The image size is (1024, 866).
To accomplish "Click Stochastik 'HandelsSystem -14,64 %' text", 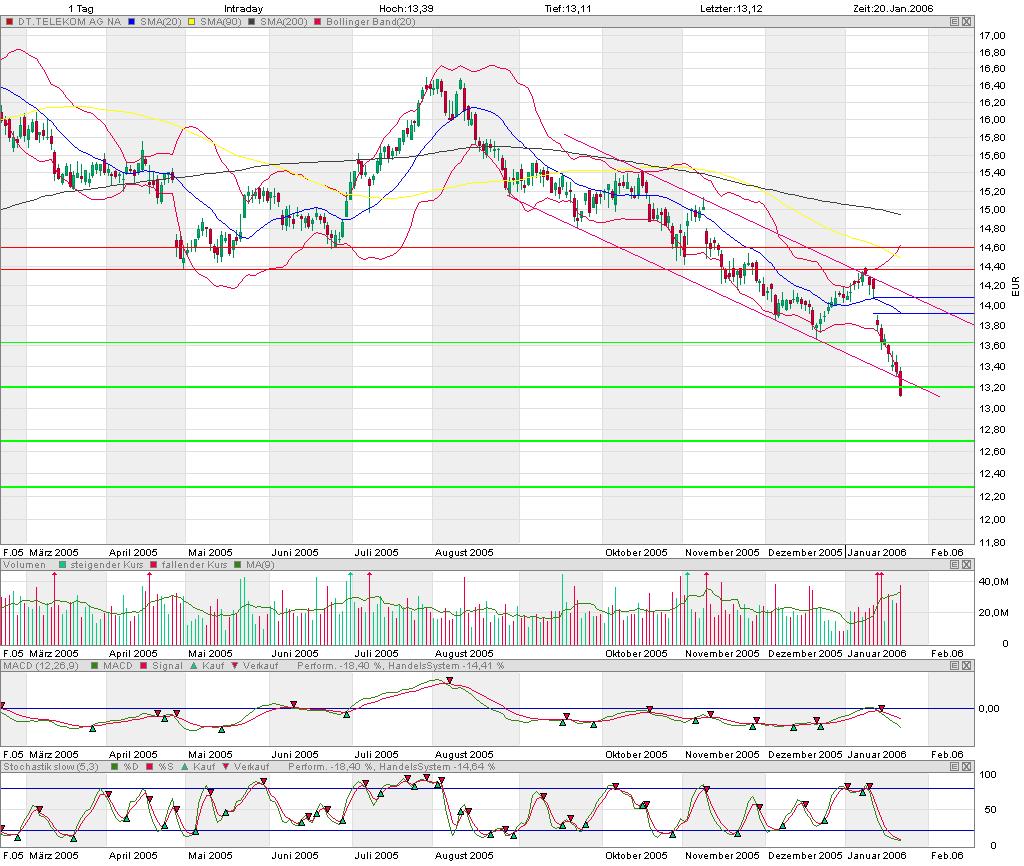I will pos(437,767).
